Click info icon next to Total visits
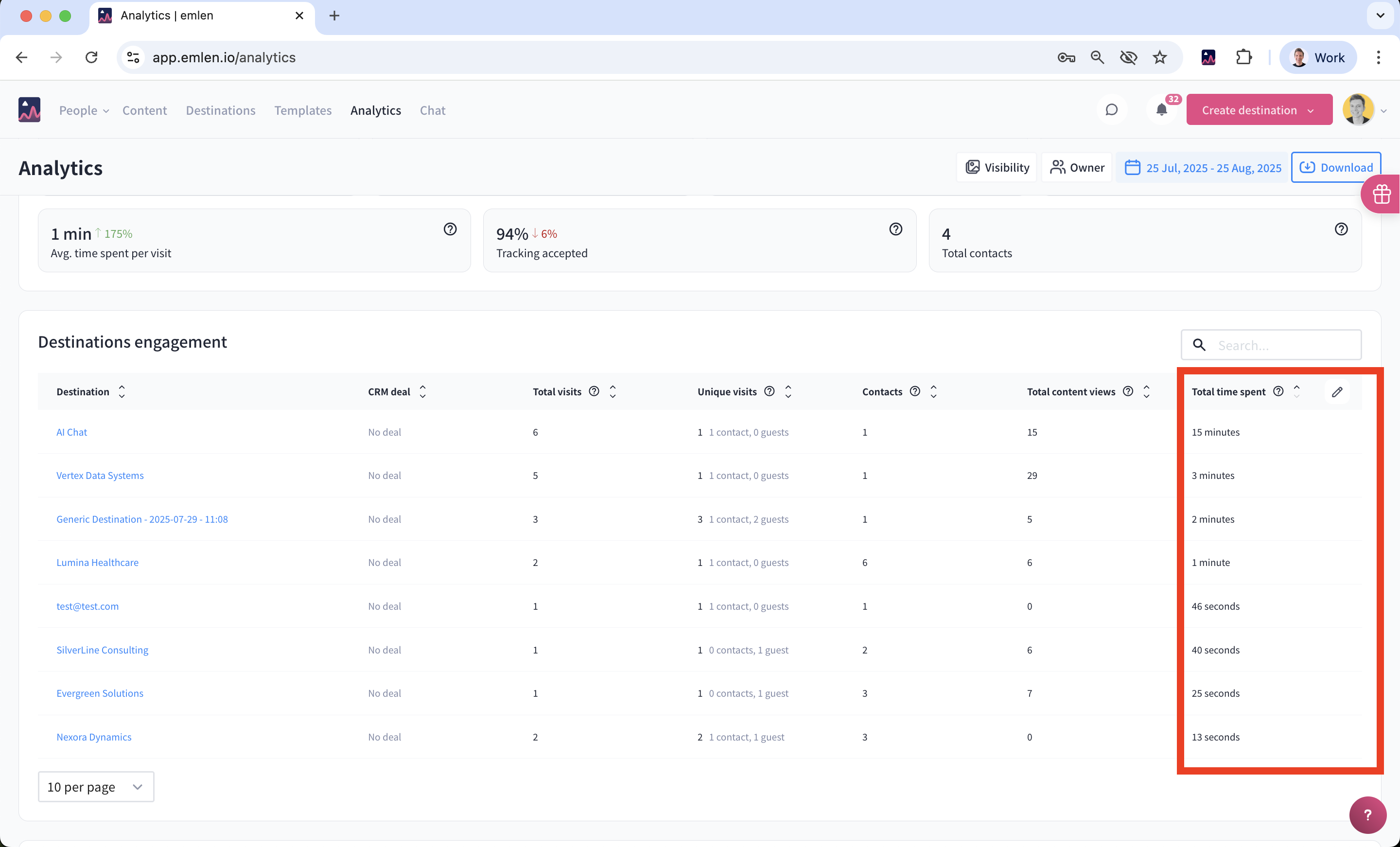The image size is (1400, 847). pyautogui.click(x=594, y=391)
